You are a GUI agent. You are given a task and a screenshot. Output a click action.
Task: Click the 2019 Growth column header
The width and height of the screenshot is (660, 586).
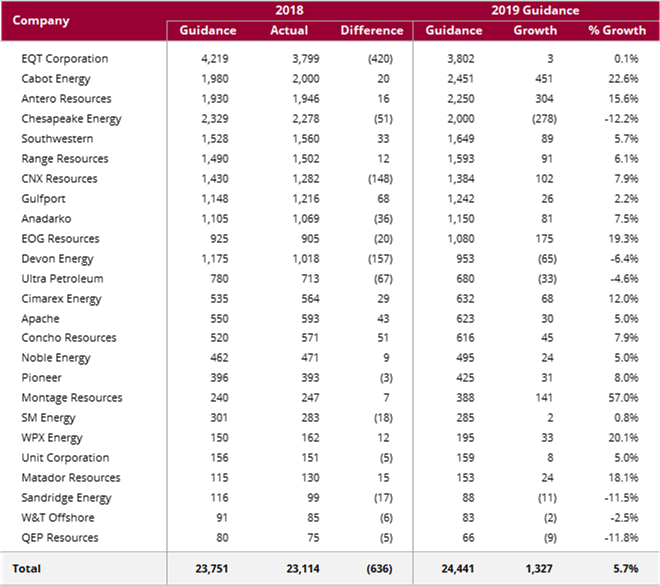click(535, 30)
